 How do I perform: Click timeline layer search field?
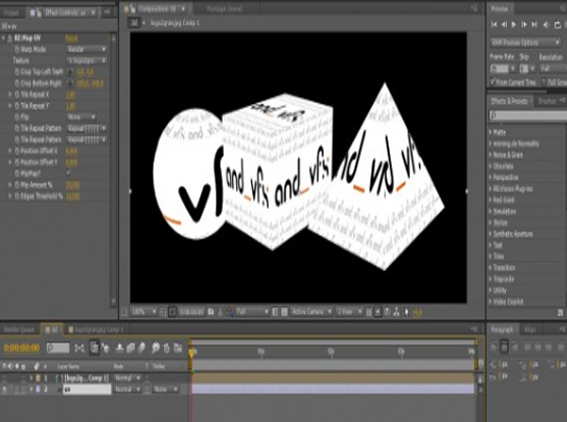(x=58, y=348)
